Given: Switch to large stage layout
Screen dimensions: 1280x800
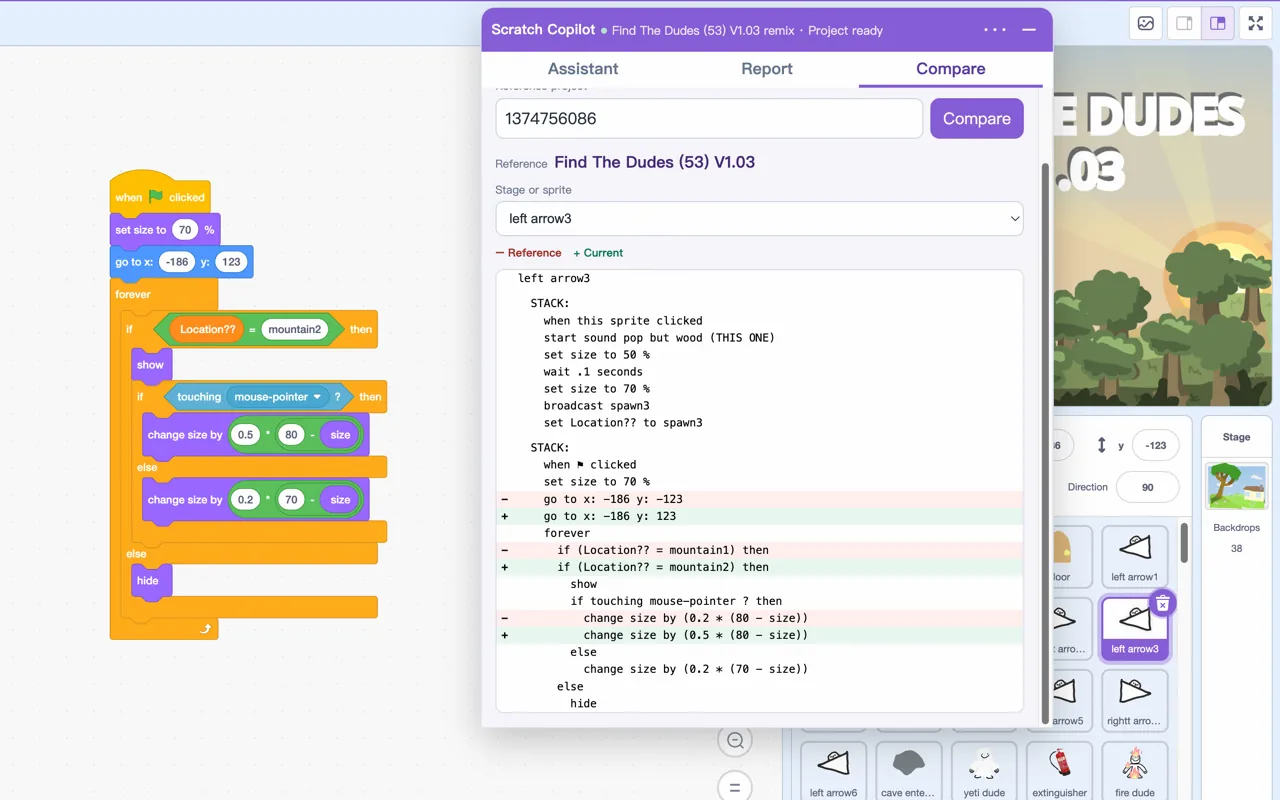Looking at the screenshot, I should [x=1217, y=23].
